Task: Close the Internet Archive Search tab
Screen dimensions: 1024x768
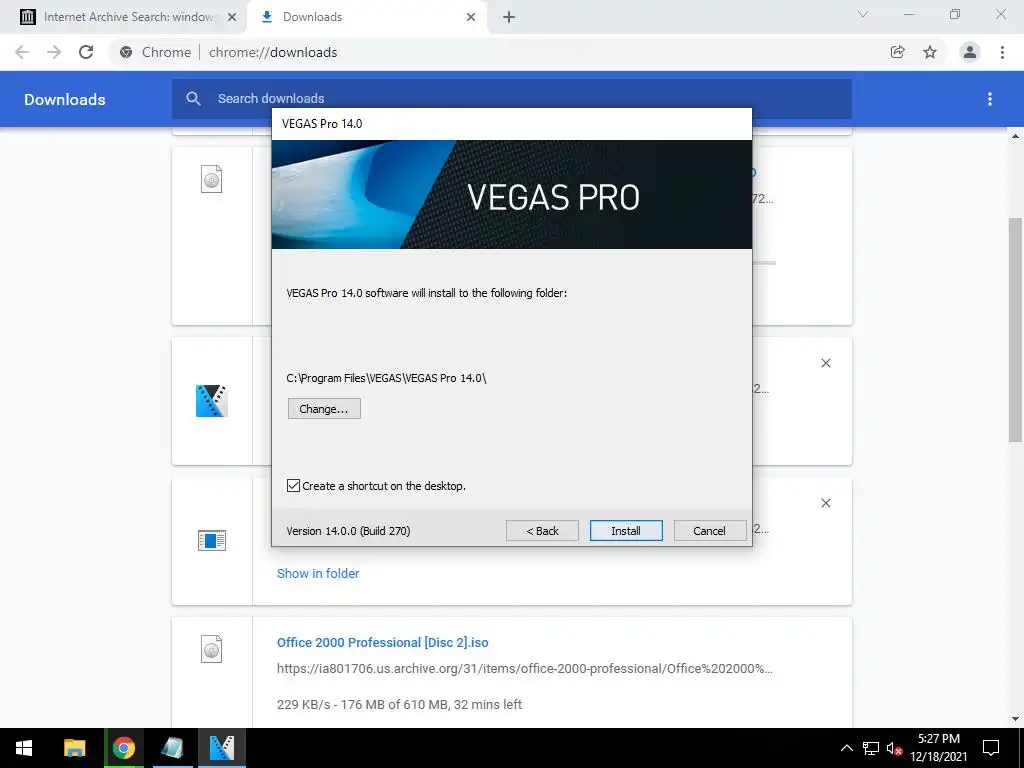Action: click(232, 17)
